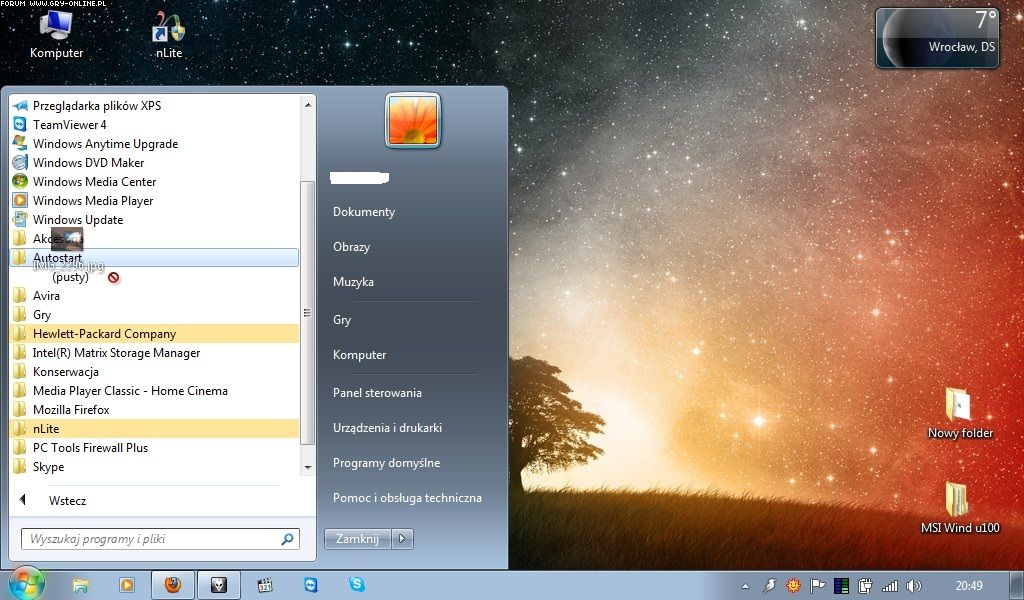
Task: Click the flower user account picture
Action: (413, 120)
